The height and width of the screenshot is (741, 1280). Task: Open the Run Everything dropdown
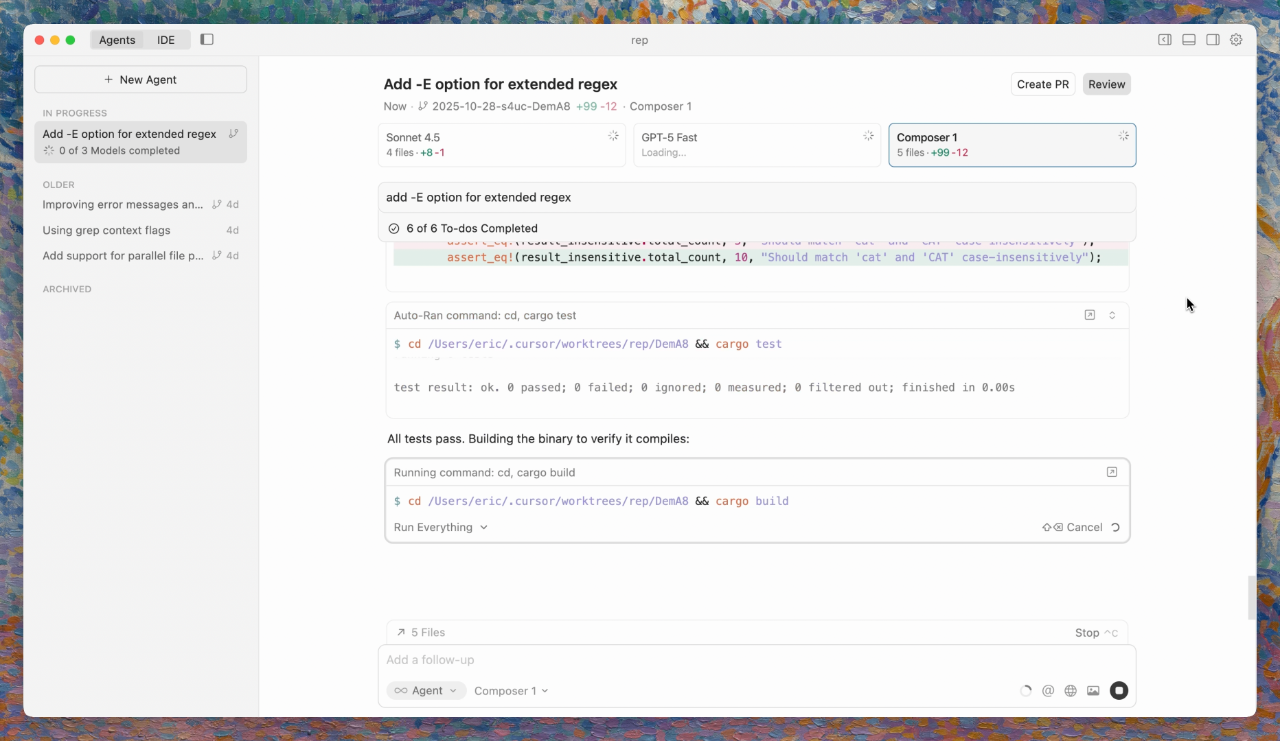pos(440,527)
